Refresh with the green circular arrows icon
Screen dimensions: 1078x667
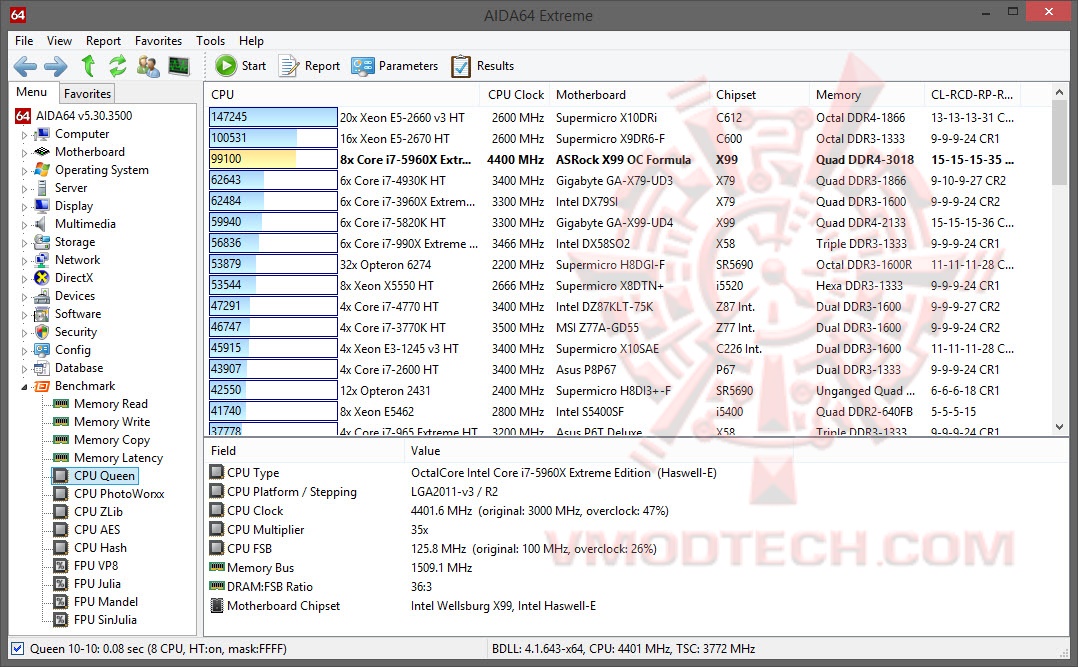[x=118, y=66]
